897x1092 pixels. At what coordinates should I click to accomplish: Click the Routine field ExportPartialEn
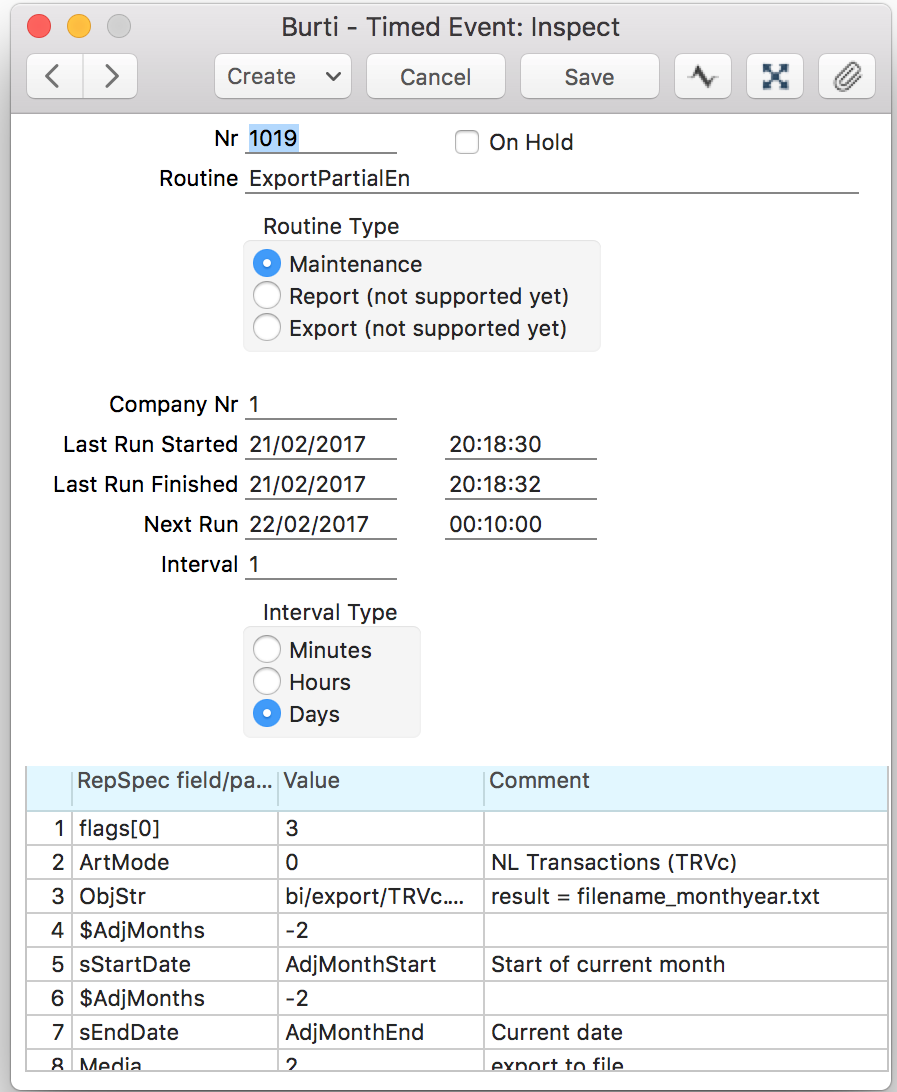click(x=550, y=179)
